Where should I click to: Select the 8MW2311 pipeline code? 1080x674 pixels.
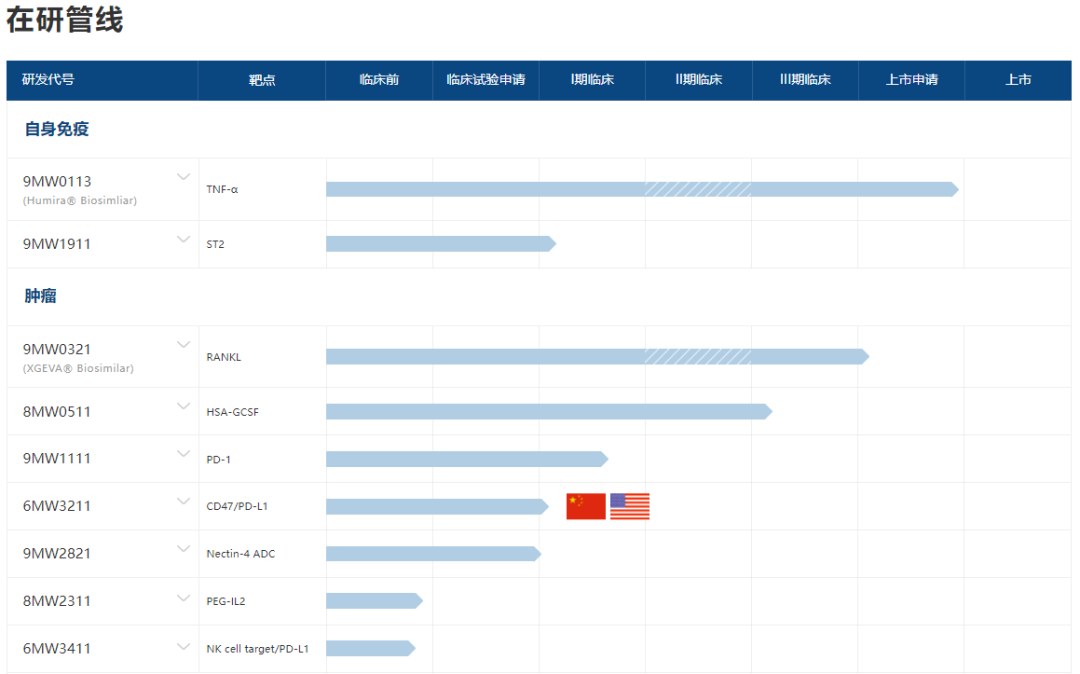(57, 602)
